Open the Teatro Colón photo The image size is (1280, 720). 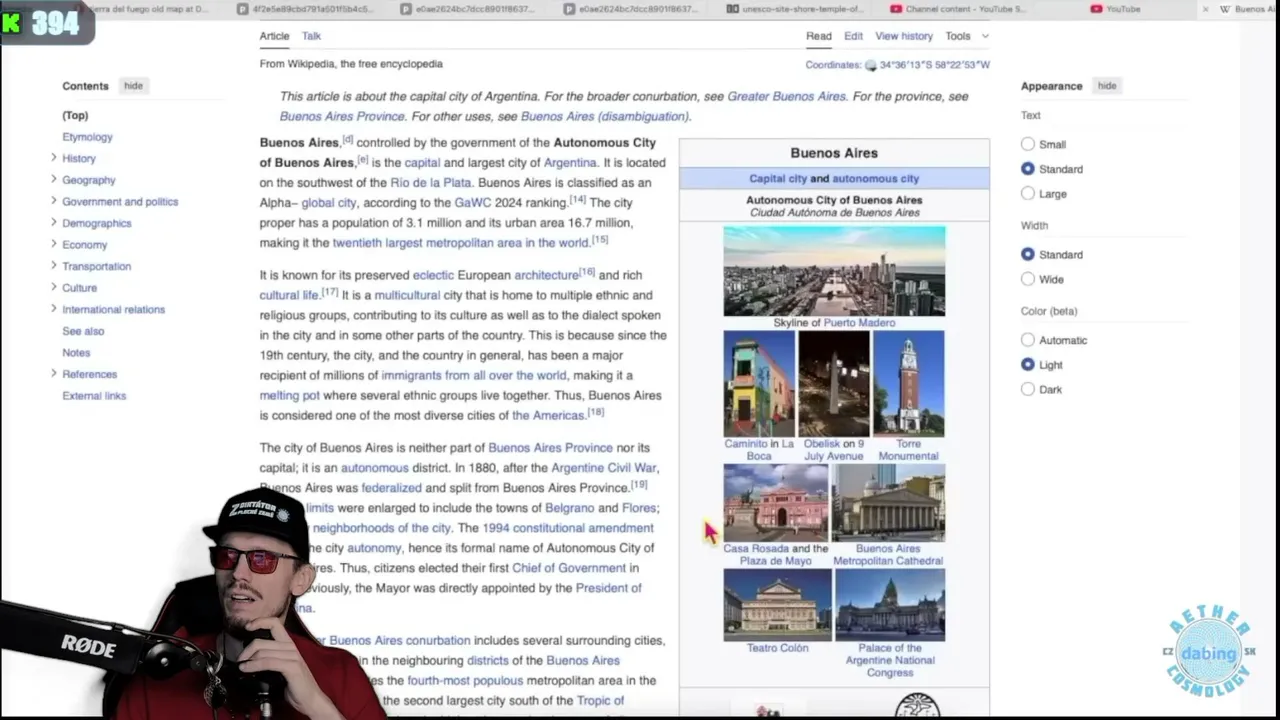pyautogui.click(x=777, y=605)
